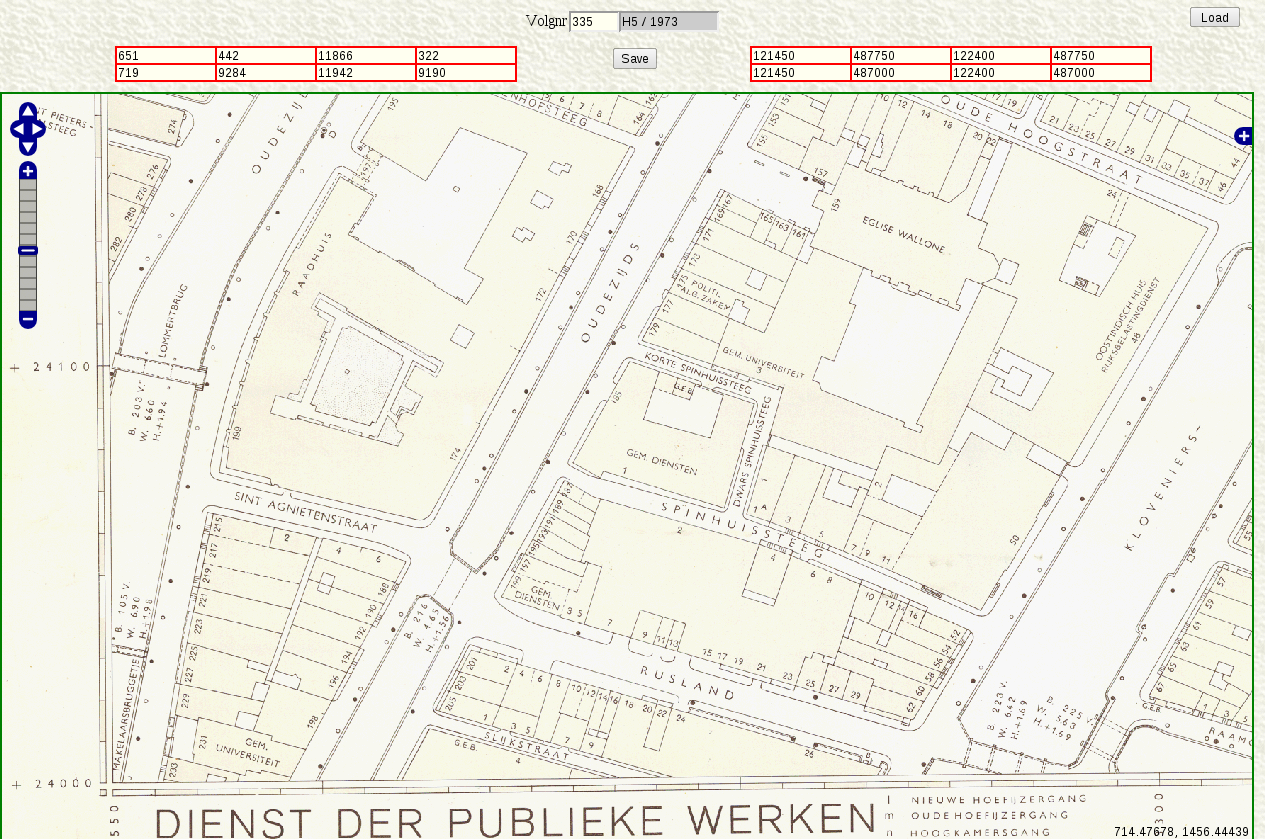Click the 24100 grid mark on the map margin

tap(61, 367)
